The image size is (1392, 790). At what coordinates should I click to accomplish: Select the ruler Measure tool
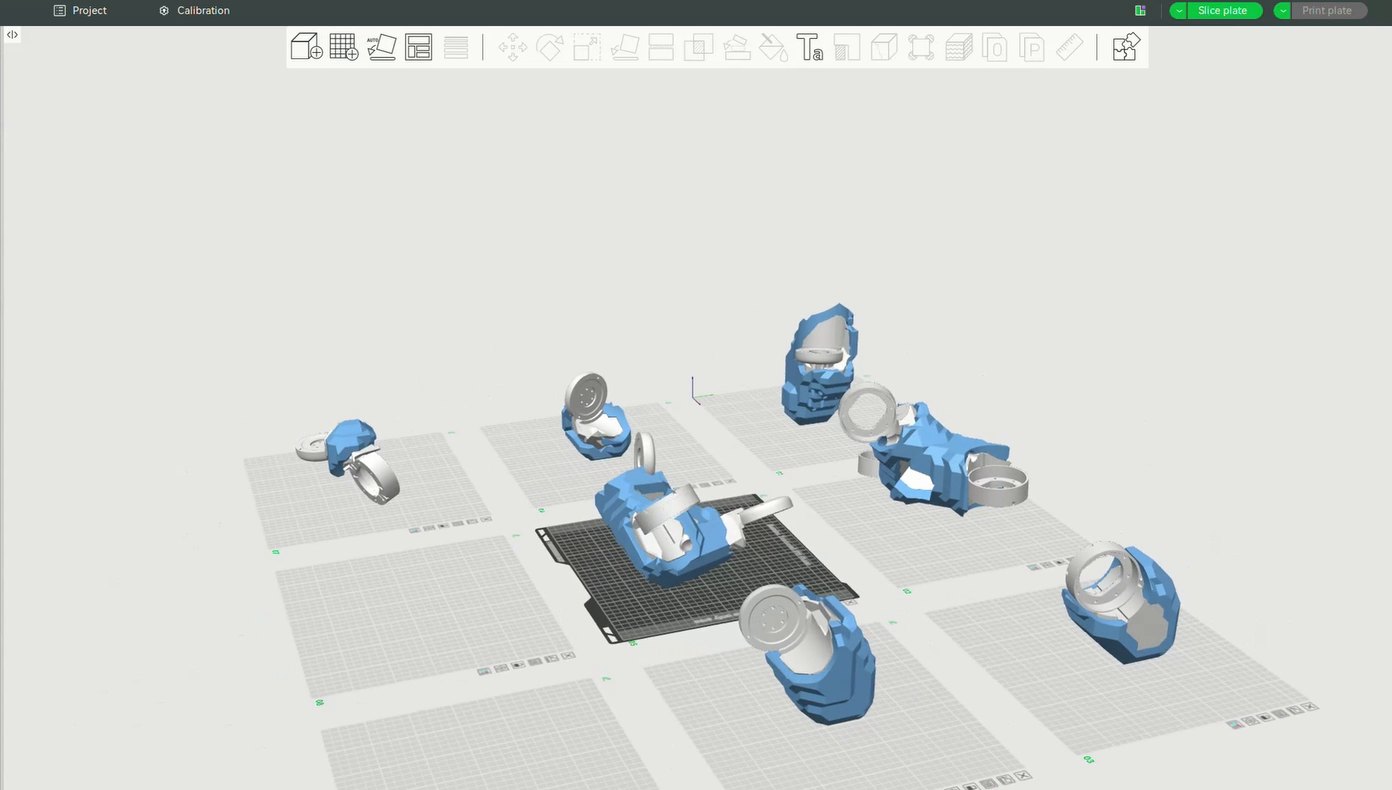pyautogui.click(x=1069, y=47)
